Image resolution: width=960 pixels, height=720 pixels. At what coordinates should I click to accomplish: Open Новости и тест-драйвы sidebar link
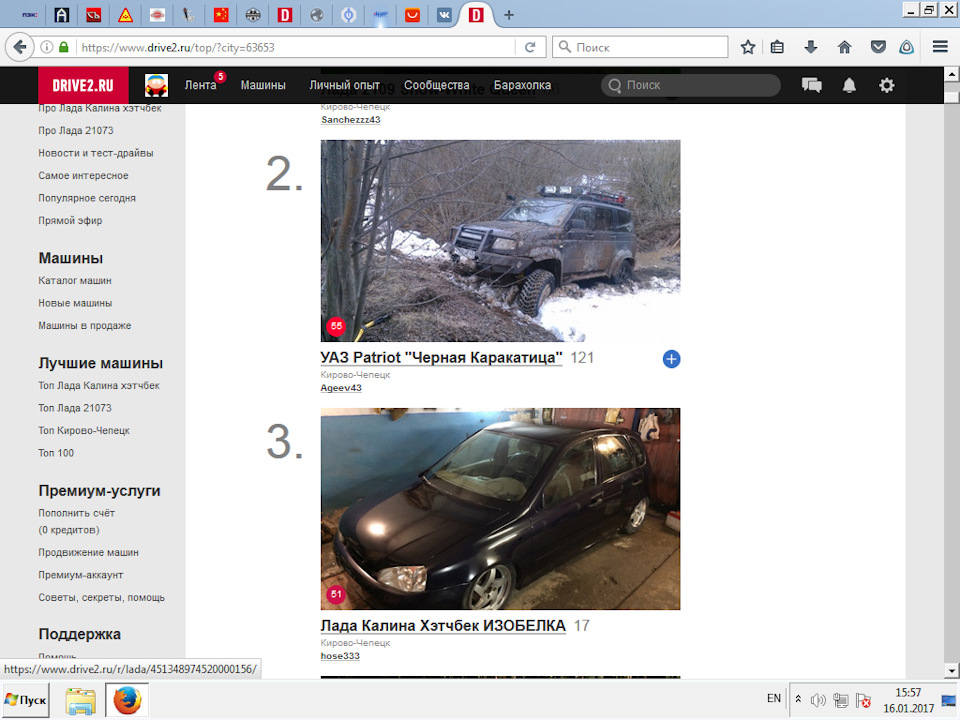pos(96,153)
